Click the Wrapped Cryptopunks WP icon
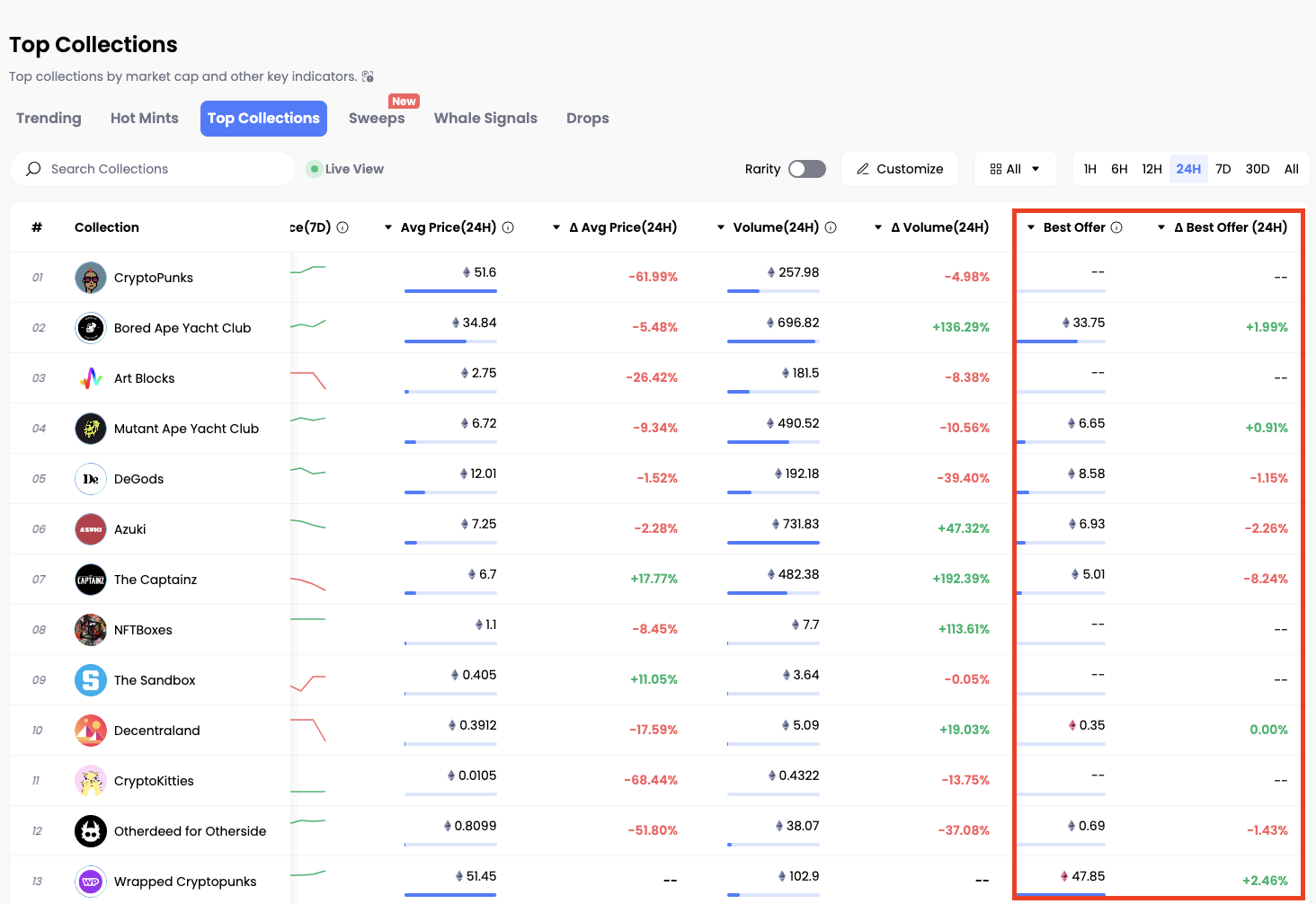1316x904 pixels. click(x=91, y=882)
